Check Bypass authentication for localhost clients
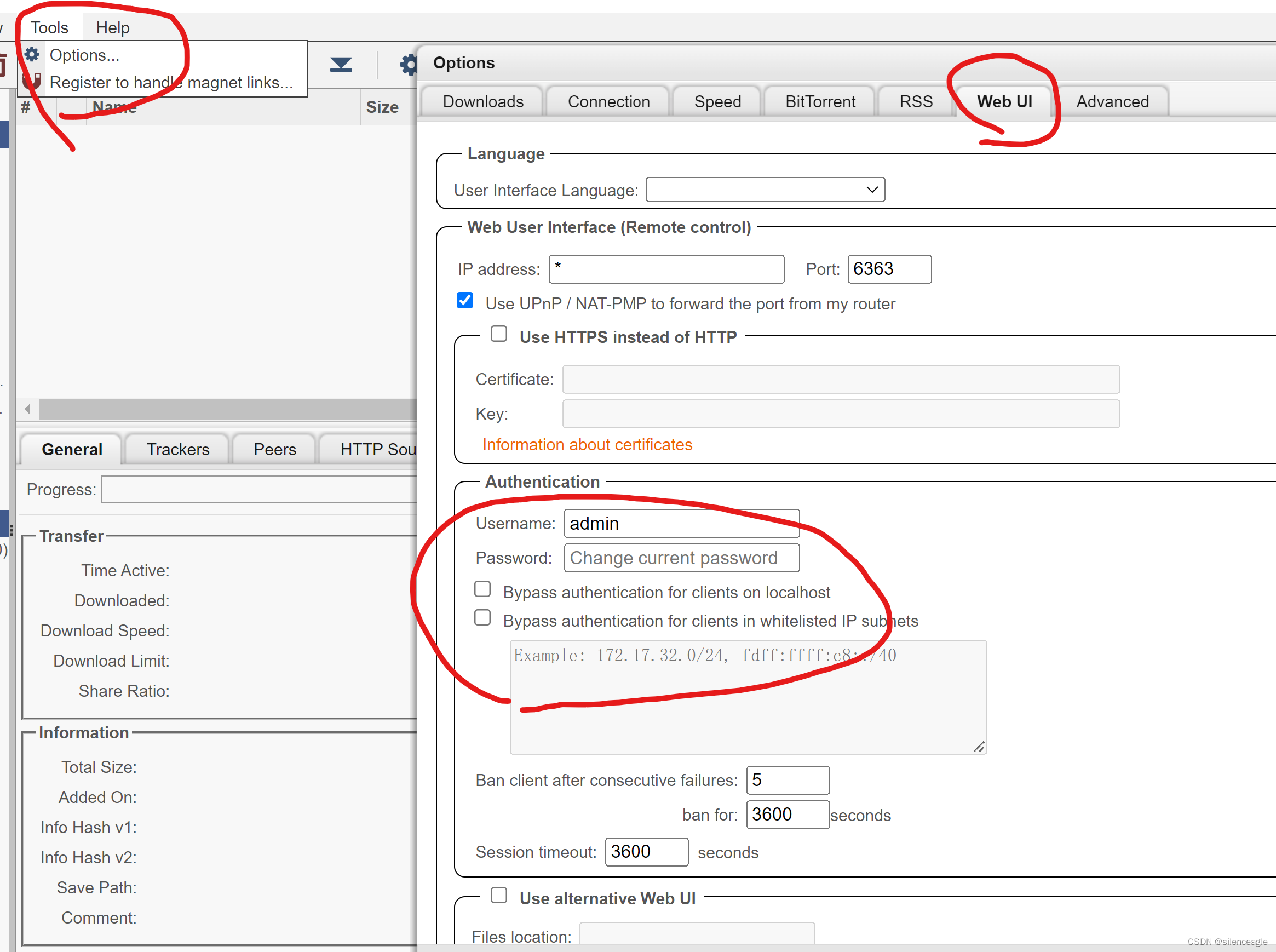 pos(483,589)
